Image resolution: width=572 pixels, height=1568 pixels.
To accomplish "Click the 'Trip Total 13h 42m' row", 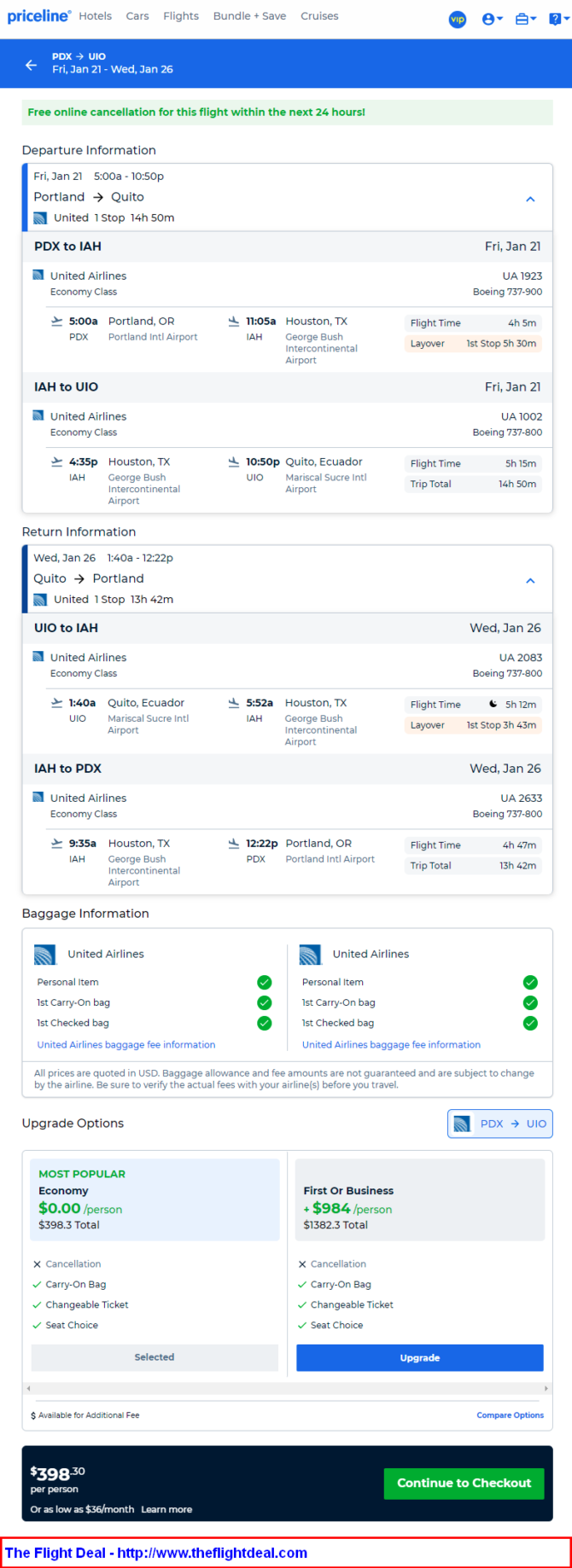I will point(473,866).
